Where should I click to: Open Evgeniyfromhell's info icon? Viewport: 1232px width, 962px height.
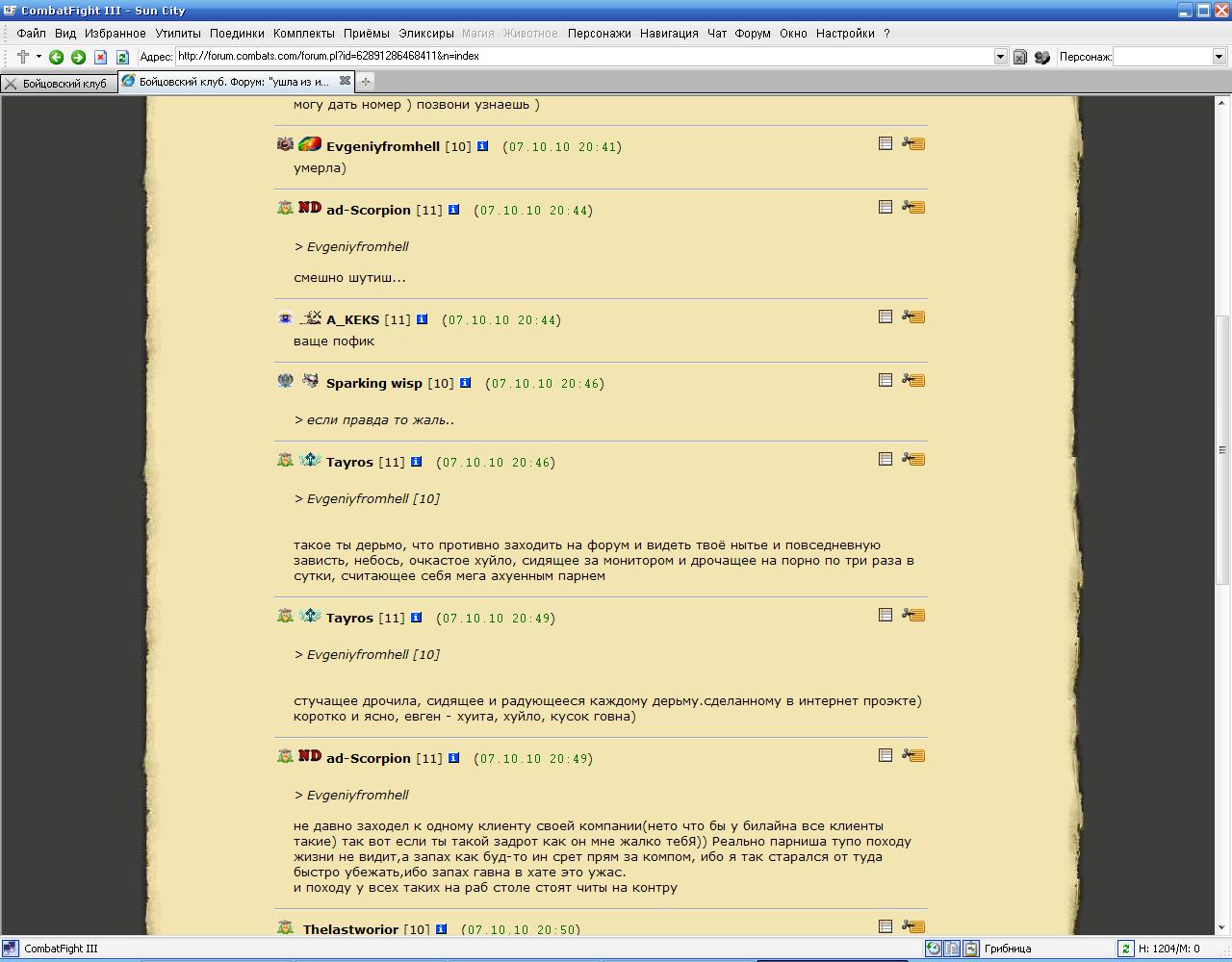click(x=482, y=146)
